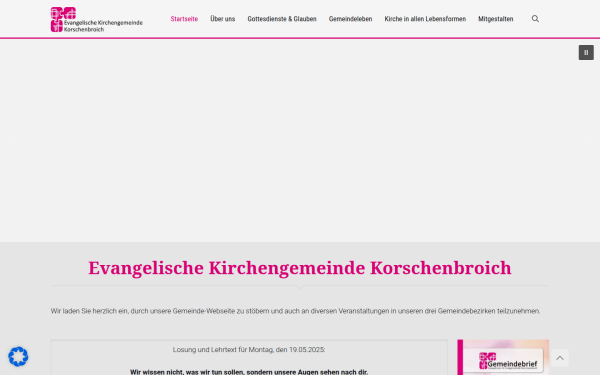
Task: Click the Evangelische Kirchengemeinde Korschenbroich logo
Action: click(97, 19)
